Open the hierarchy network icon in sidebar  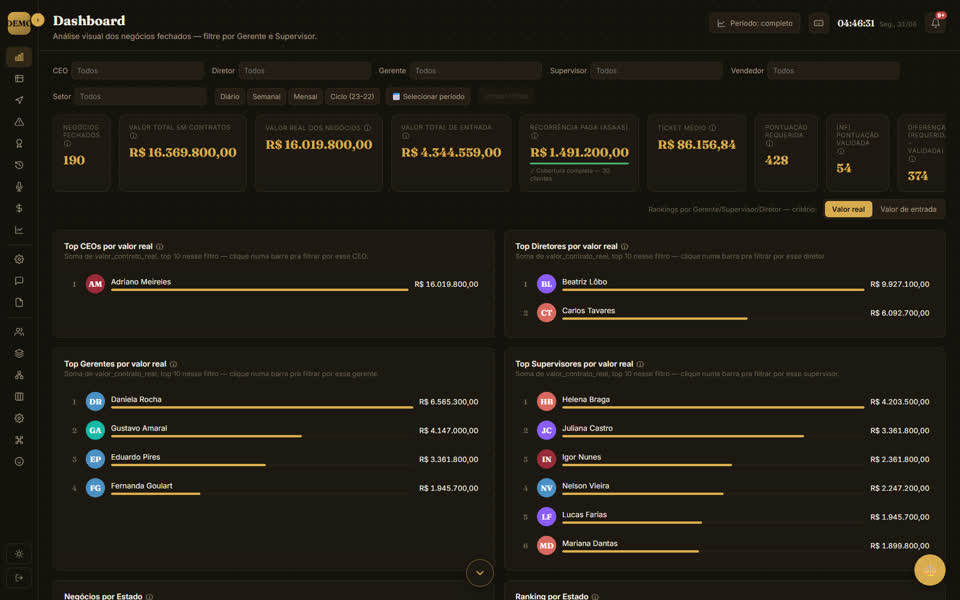[x=19, y=375]
